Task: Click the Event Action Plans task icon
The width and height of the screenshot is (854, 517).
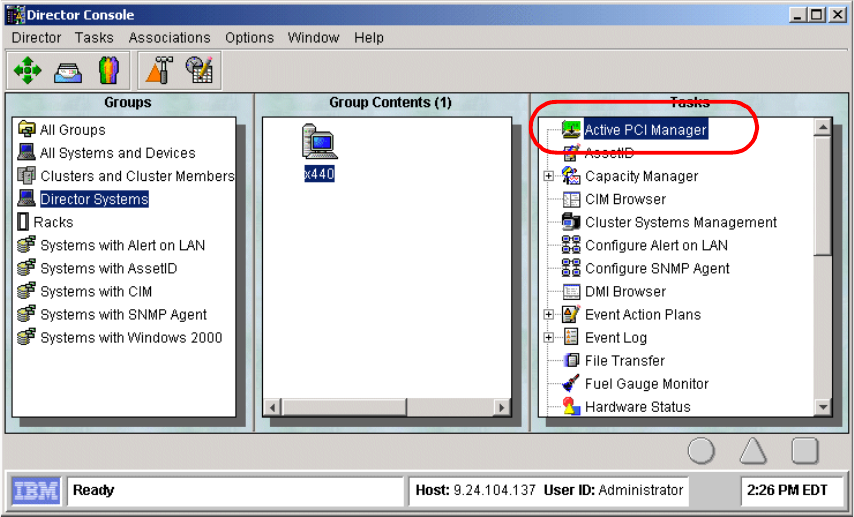Action: tap(571, 314)
